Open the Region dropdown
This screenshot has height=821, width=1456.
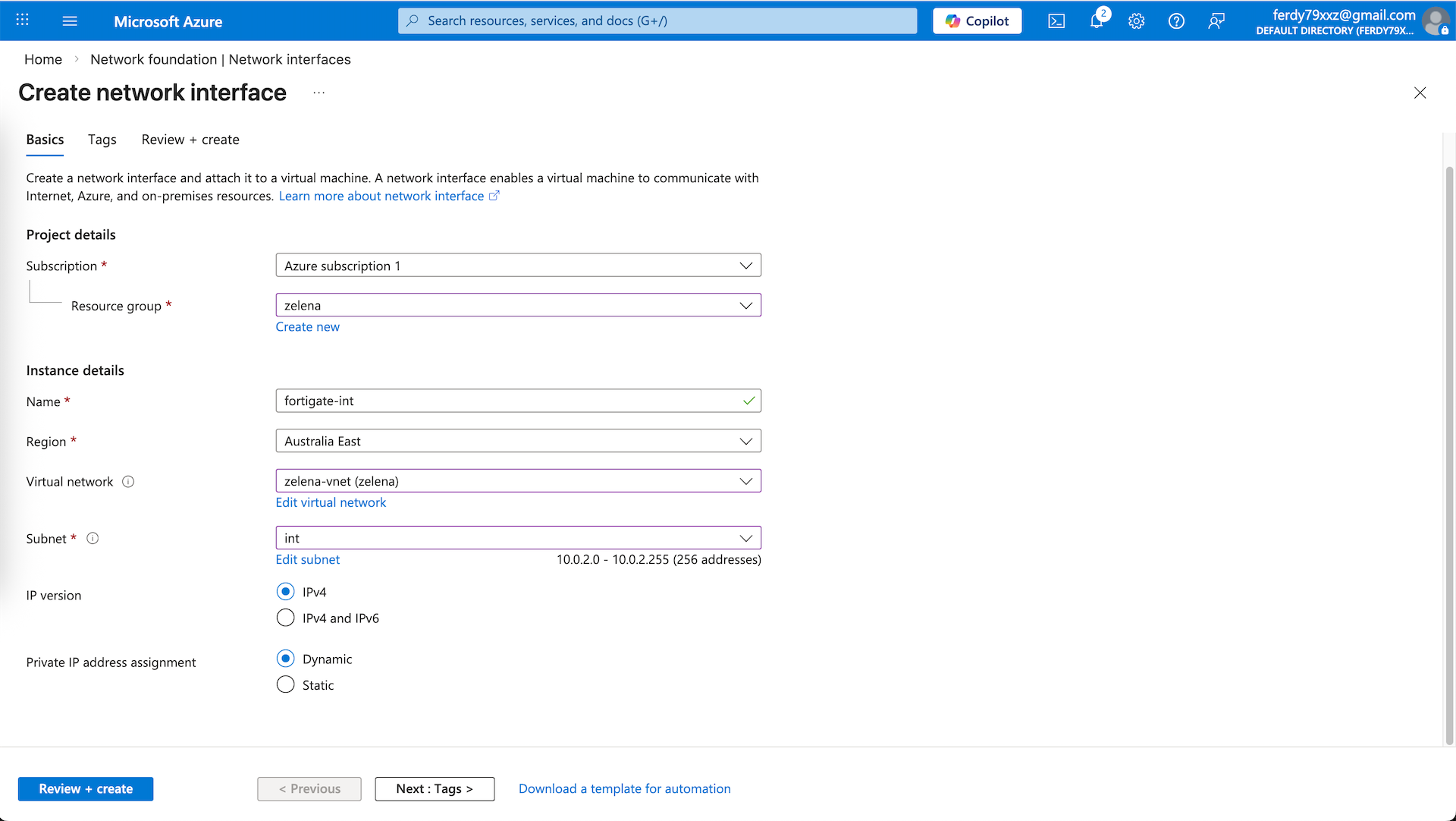click(518, 441)
